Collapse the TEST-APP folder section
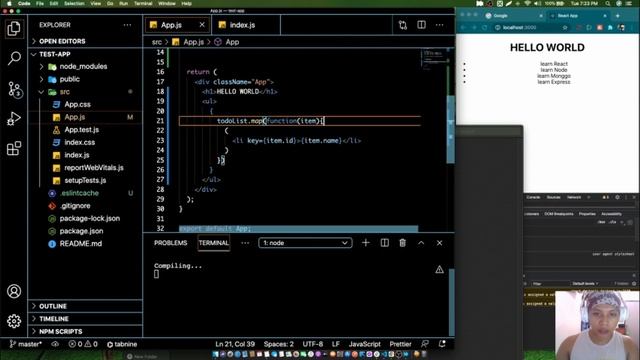The width and height of the screenshot is (640, 360). pyautogui.click(x=86, y=54)
